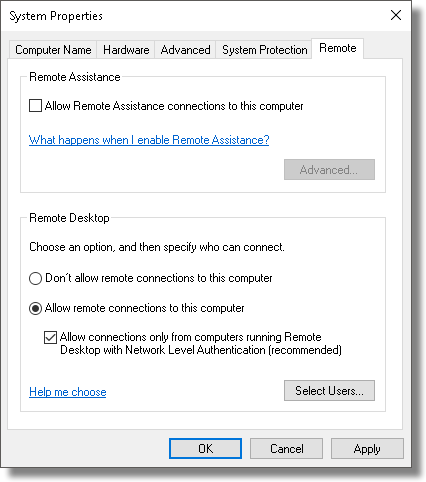
Task: Click the grayed-out Advanced... button
Action: click(x=329, y=170)
